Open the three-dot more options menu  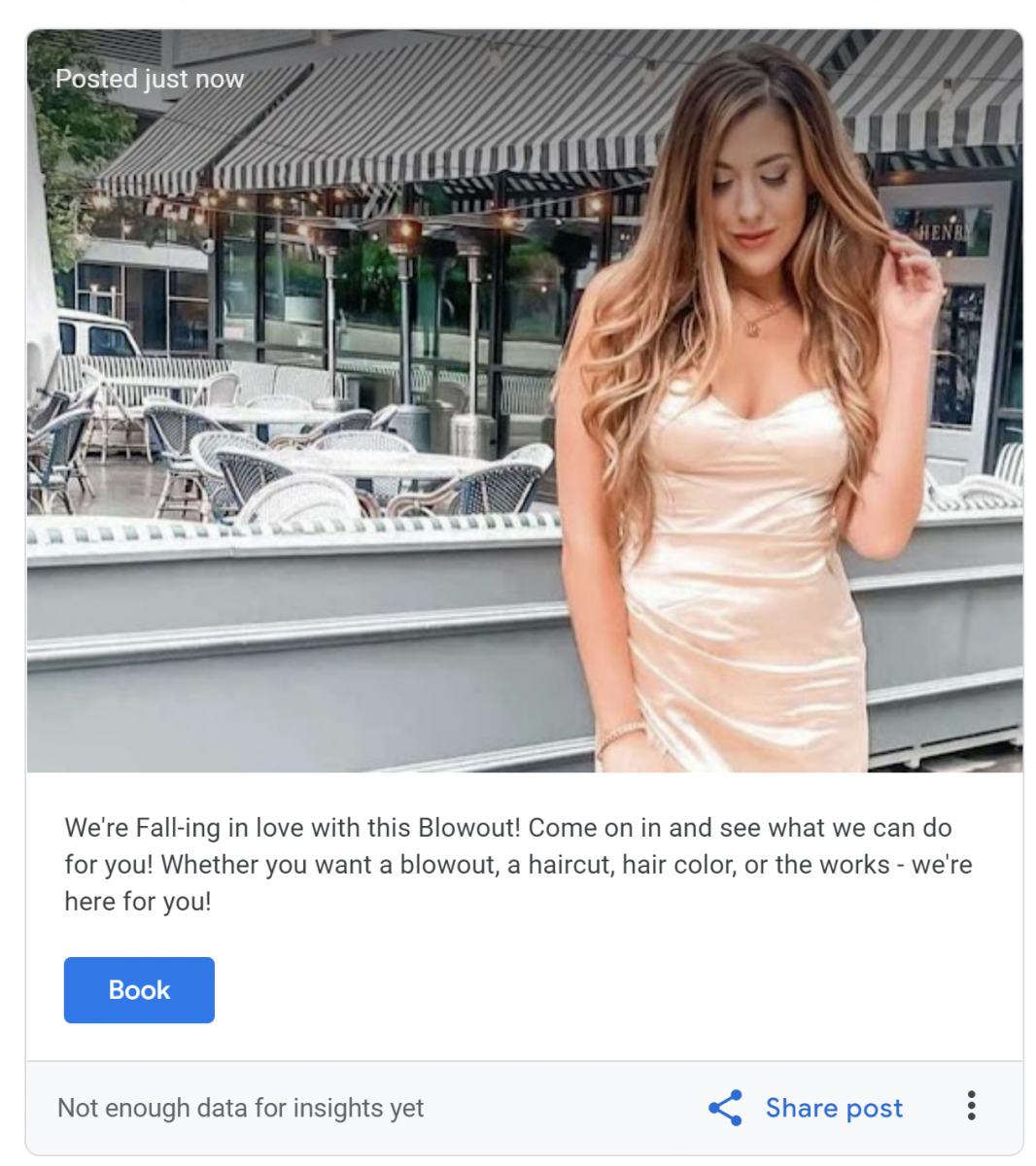point(971,1106)
